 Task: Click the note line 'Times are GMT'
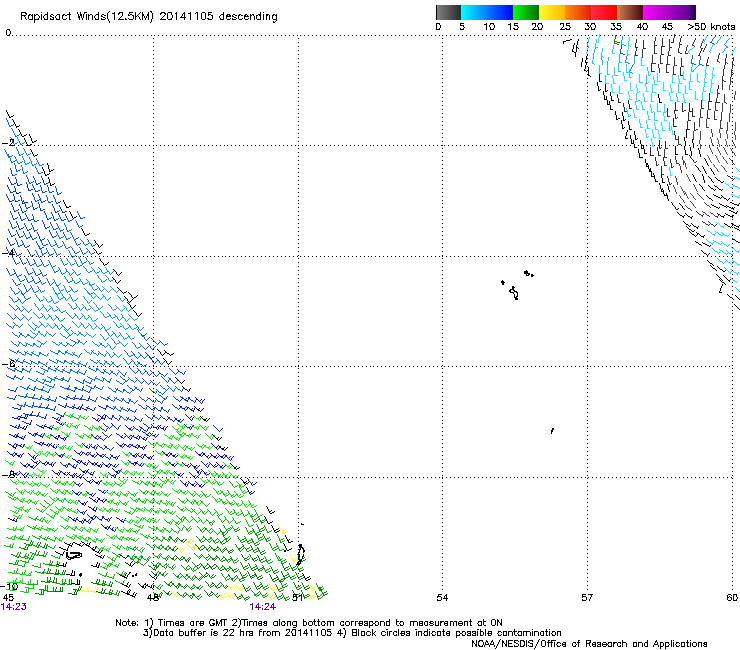coord(193,623)
